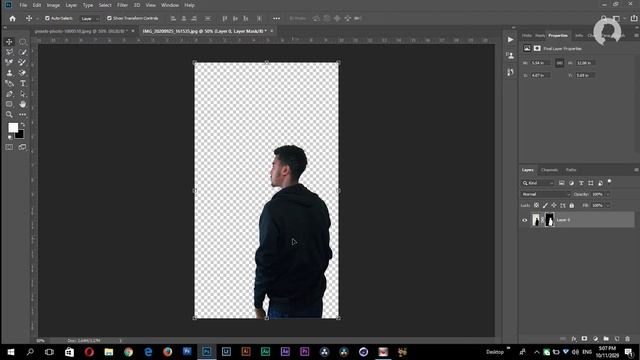The width and height of the screenshot is (640, 360).
Task: Swap foreground and background colors arrow
Action: click(x=22, y=124)
